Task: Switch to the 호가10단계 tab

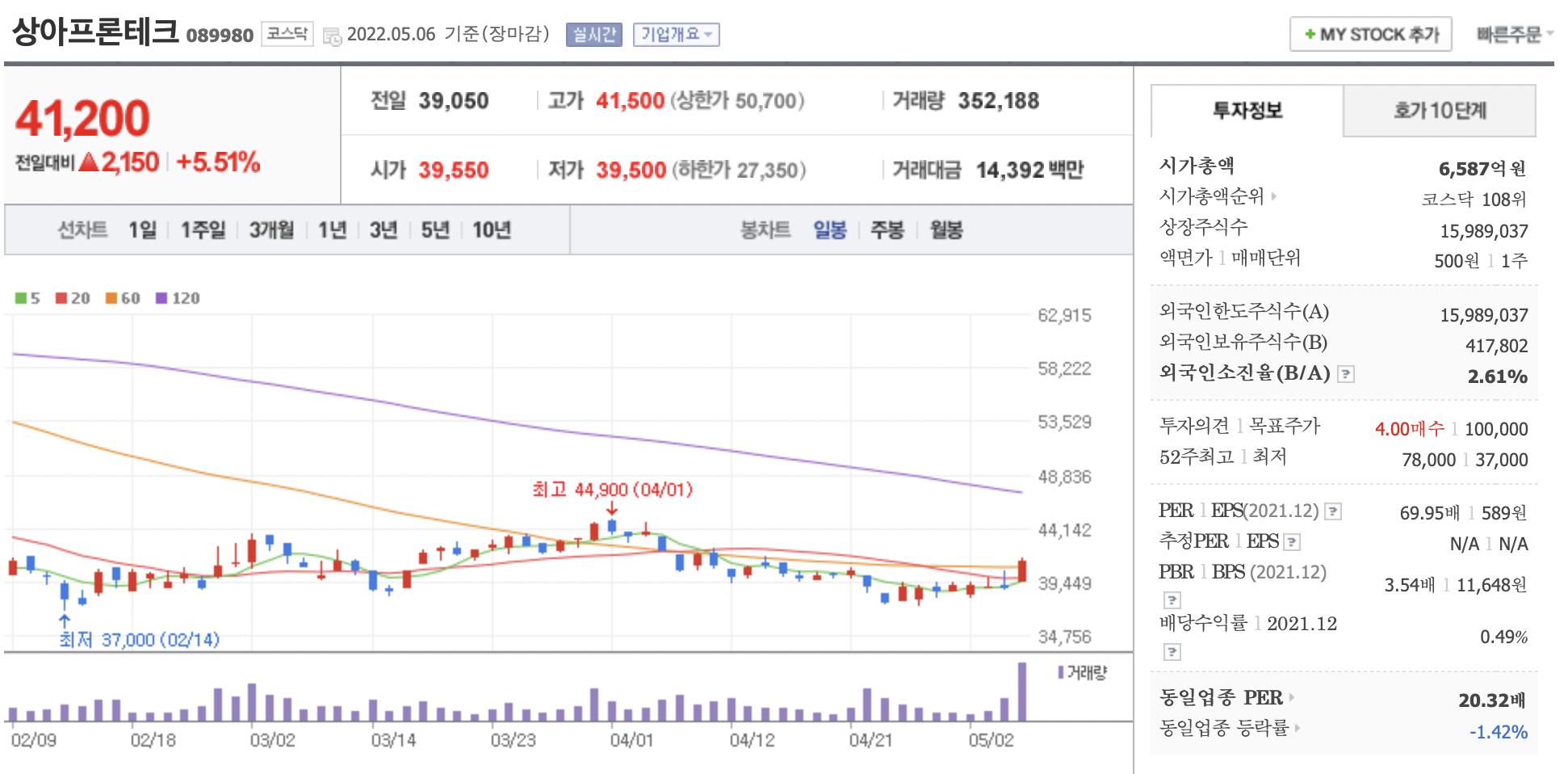Action: click(x=1440, y=111)
